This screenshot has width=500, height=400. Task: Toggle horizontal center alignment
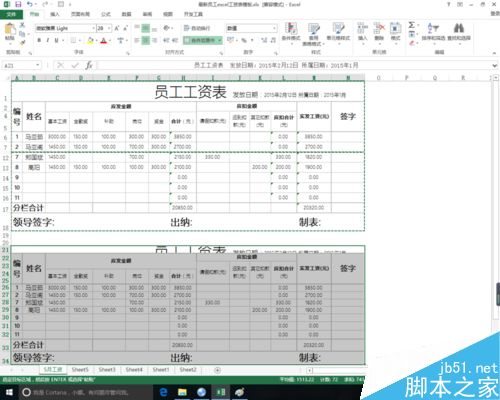pyautogui.click(x=146, y=40)
